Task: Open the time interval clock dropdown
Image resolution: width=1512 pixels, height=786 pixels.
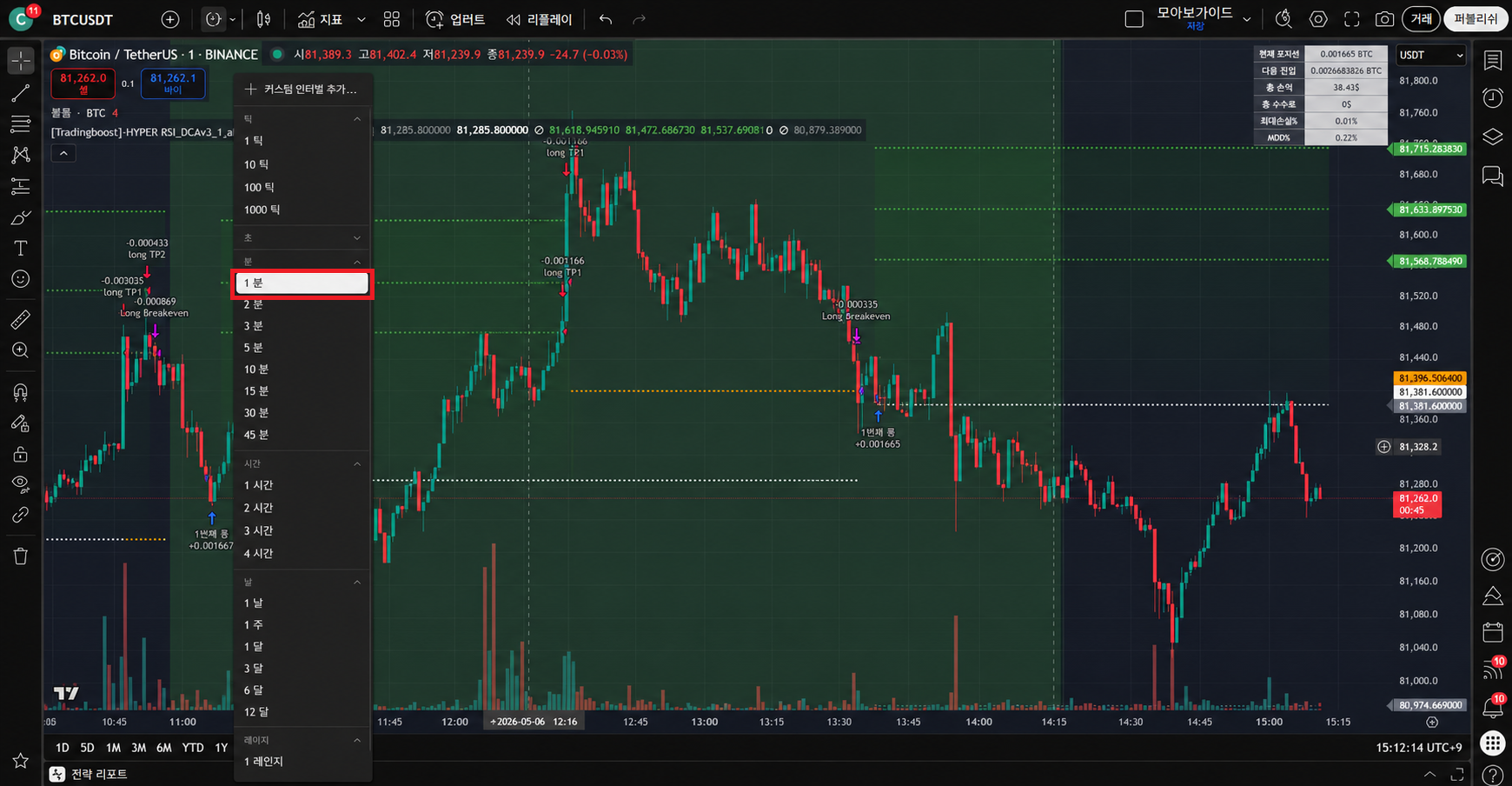Action: tap(219, 19)
